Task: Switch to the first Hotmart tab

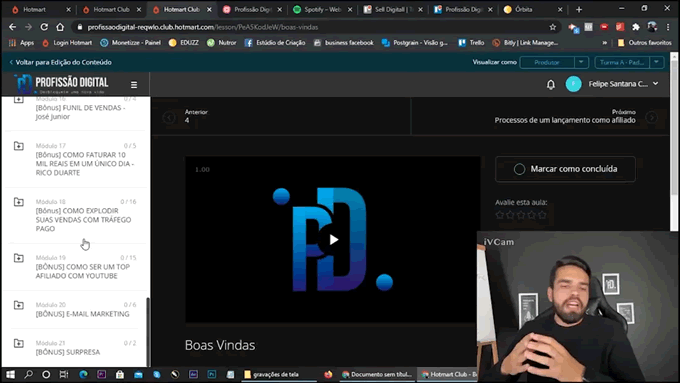Action: (x=39, y=9)
